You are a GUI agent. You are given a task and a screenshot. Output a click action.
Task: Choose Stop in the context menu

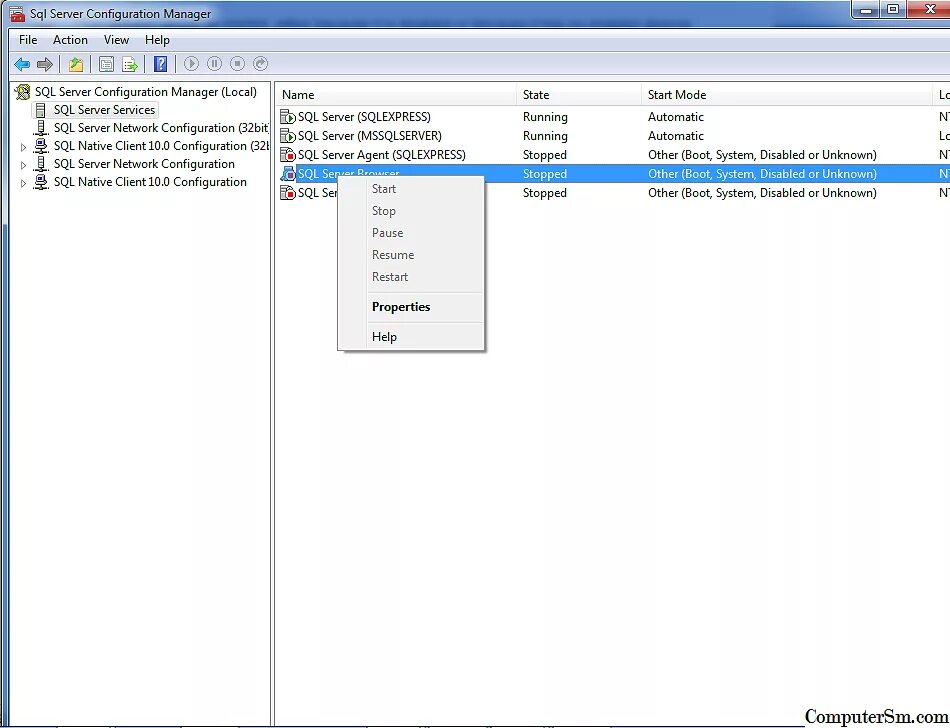[384, 211]
